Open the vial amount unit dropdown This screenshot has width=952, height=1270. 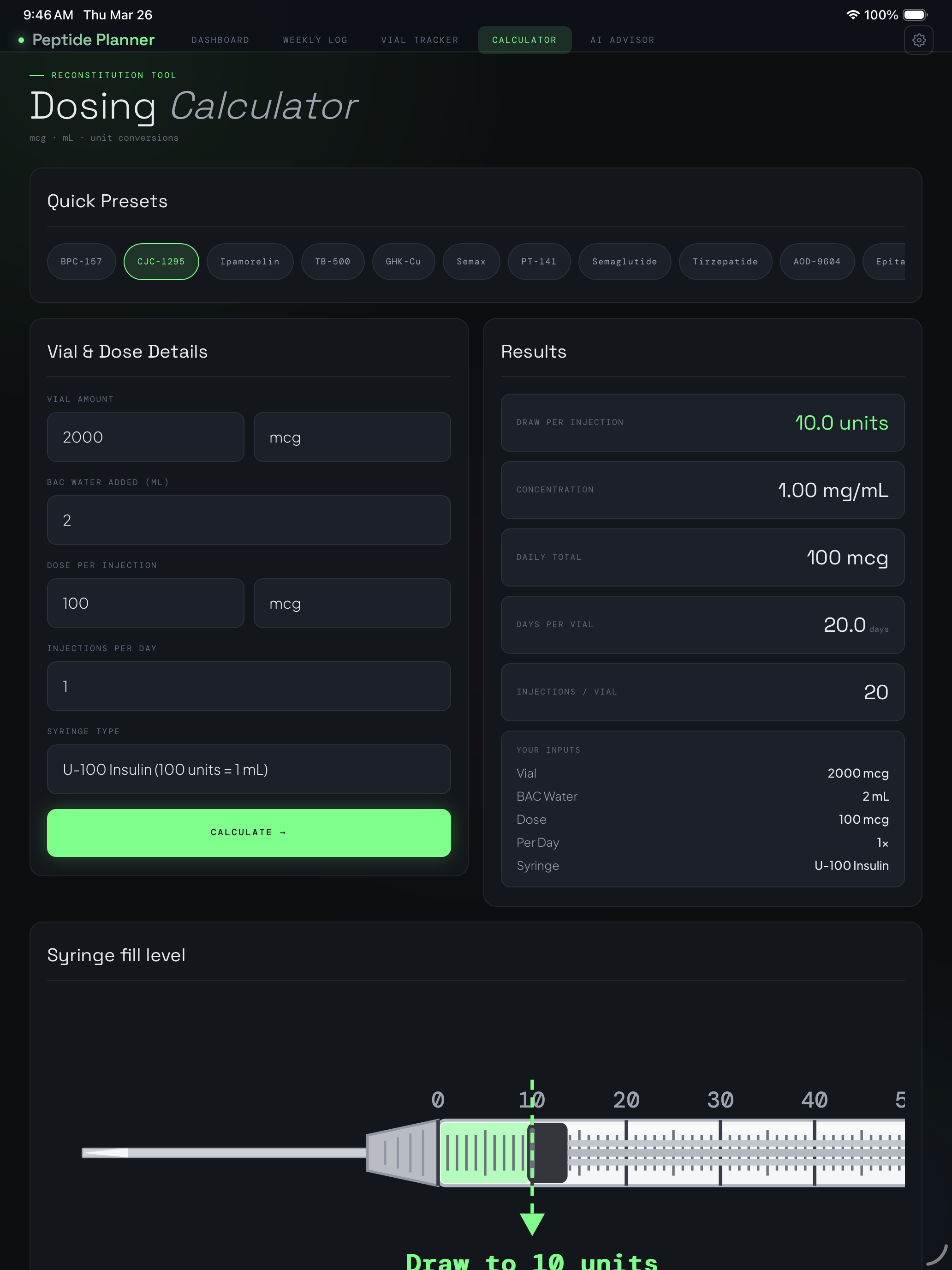click(x=352, y=437)
